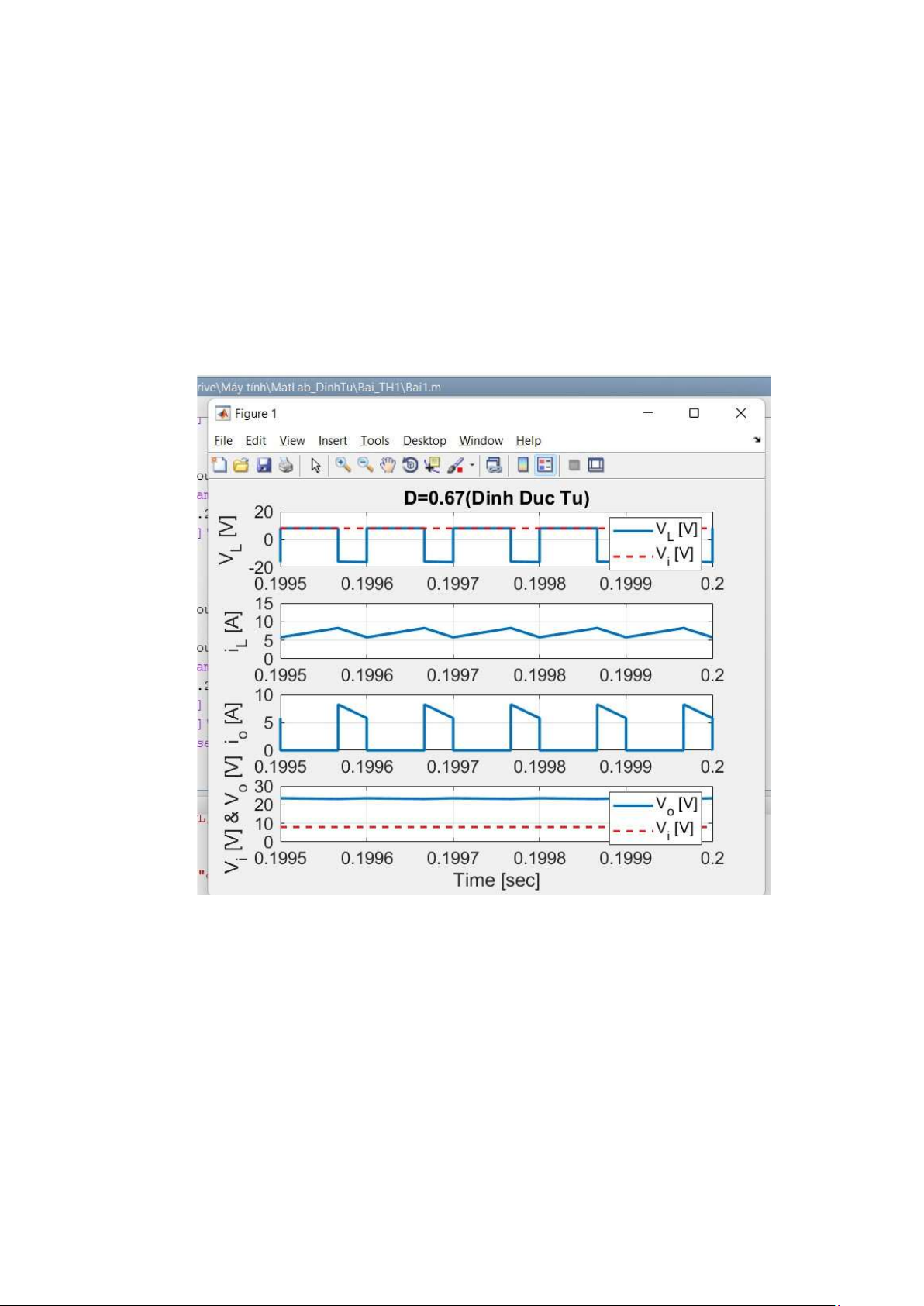
Task: Activate the Pan hand tool
Action: (x=388, y=465)
